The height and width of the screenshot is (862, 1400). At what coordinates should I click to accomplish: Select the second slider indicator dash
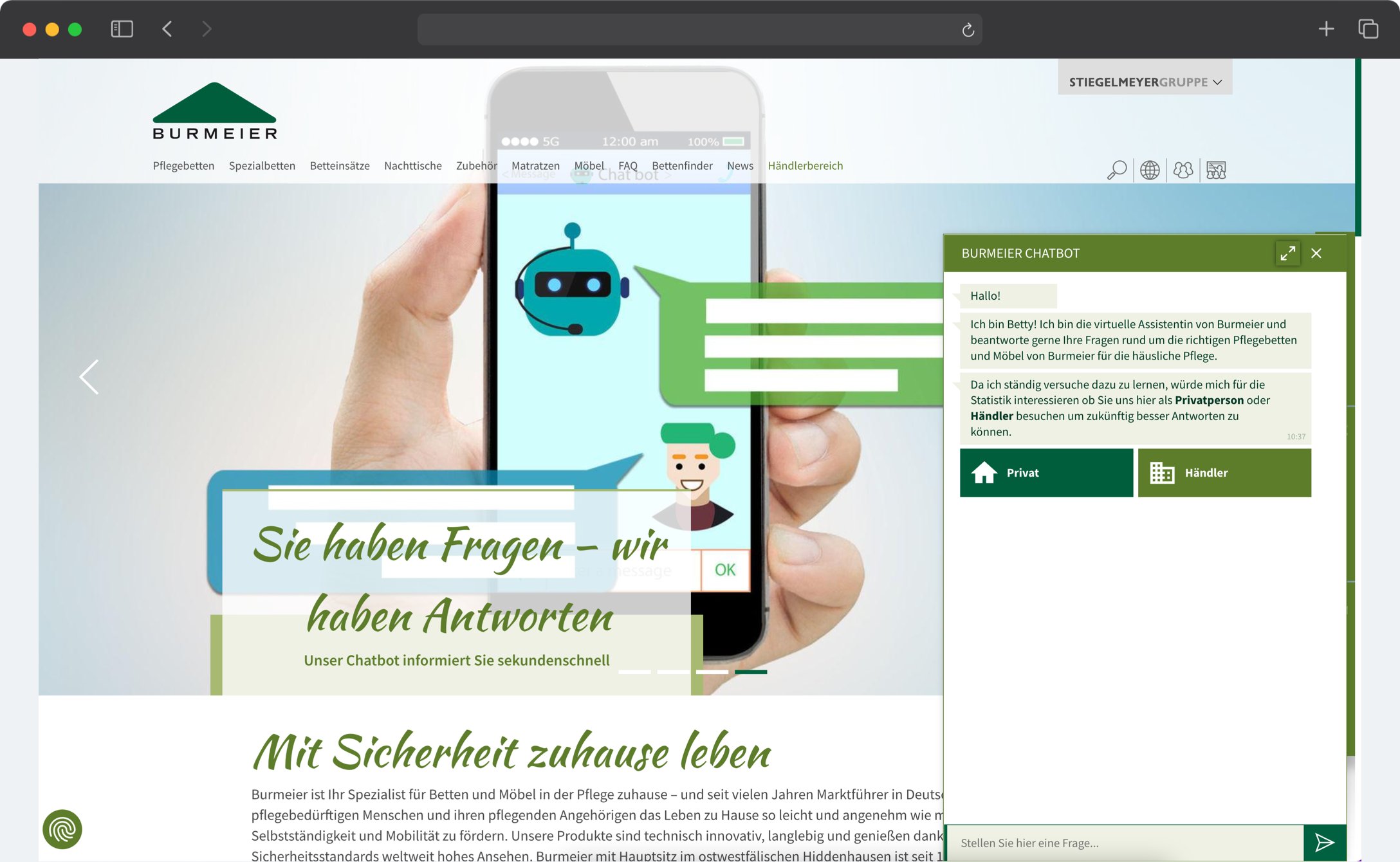673,672
